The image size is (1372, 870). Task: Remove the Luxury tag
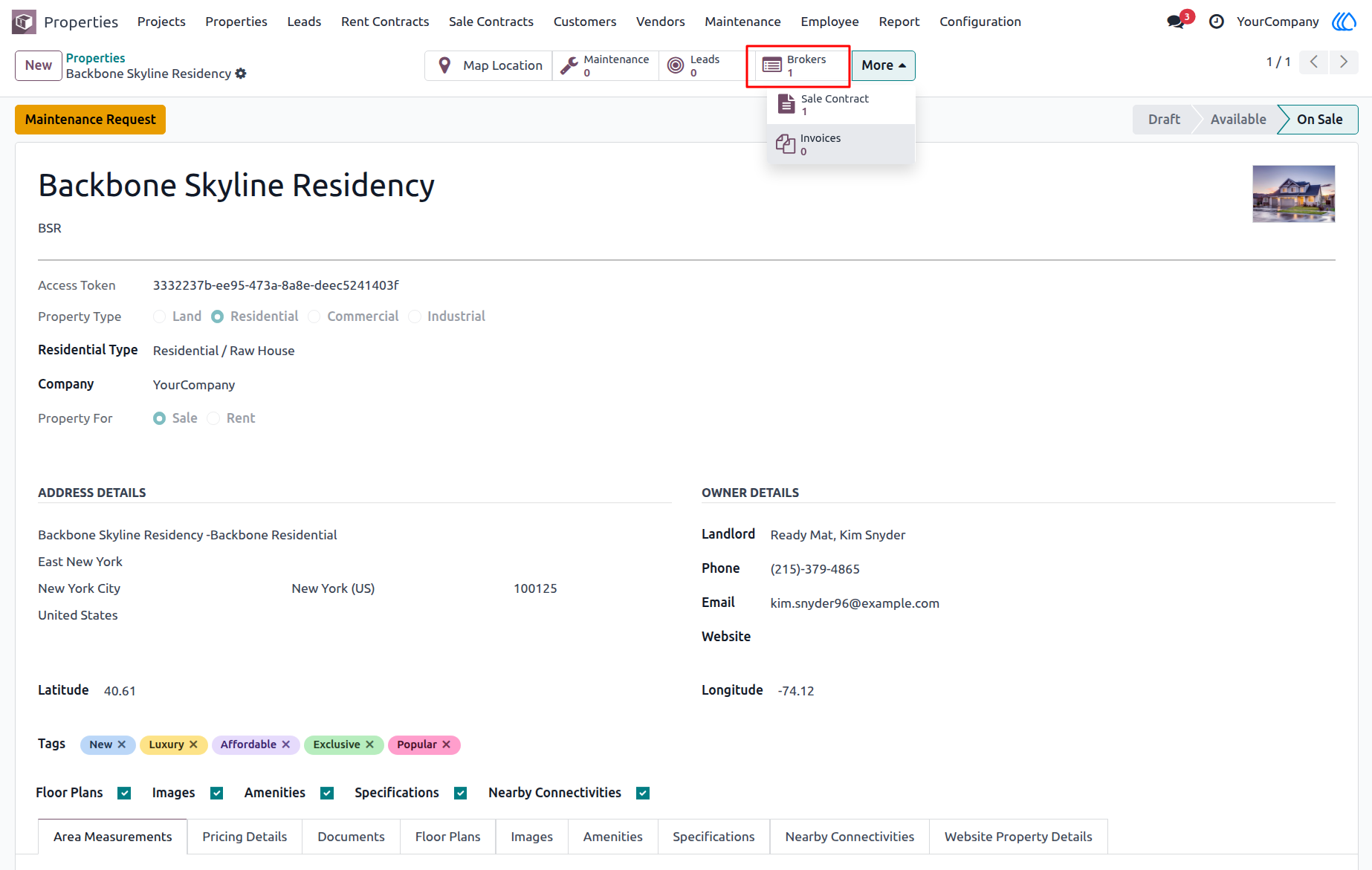(x=193, y=744)
